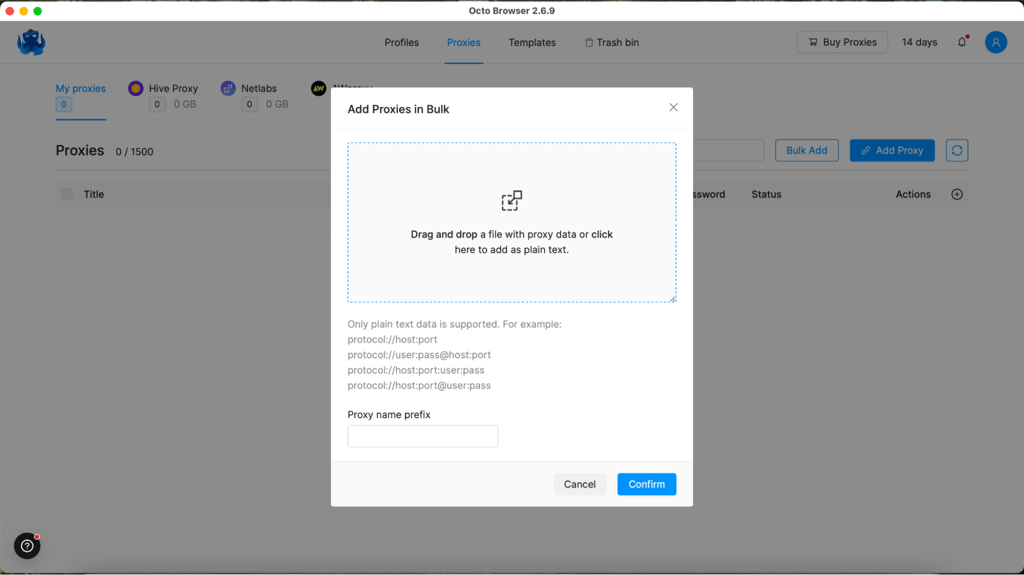1024x575 pixels.
Task: Click the macOS green fullscreen window button
Action: click(37, 11)
